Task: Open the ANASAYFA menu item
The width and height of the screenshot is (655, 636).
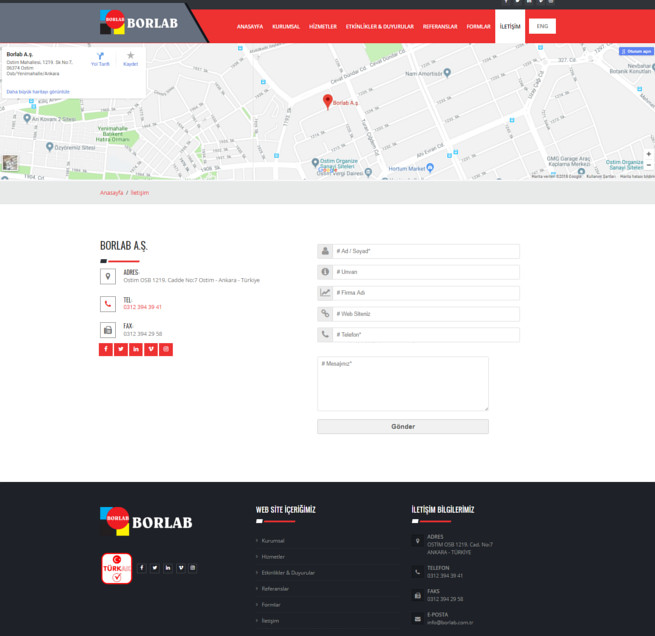Action: pos(250,26)
